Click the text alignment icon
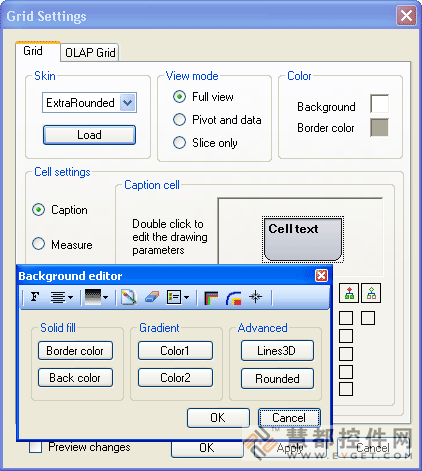Viewport: 422px width, 471px height. (58, 297)
